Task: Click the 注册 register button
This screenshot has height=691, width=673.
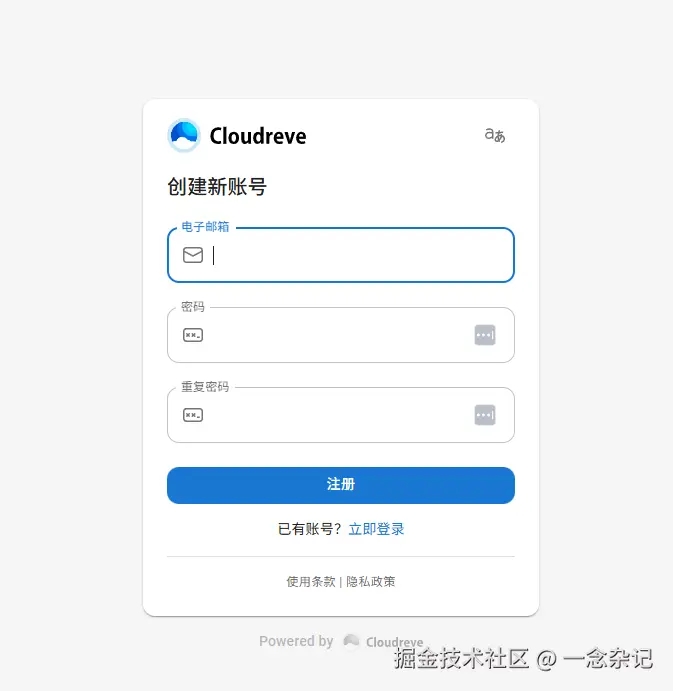Action: [x=341, y=485]
